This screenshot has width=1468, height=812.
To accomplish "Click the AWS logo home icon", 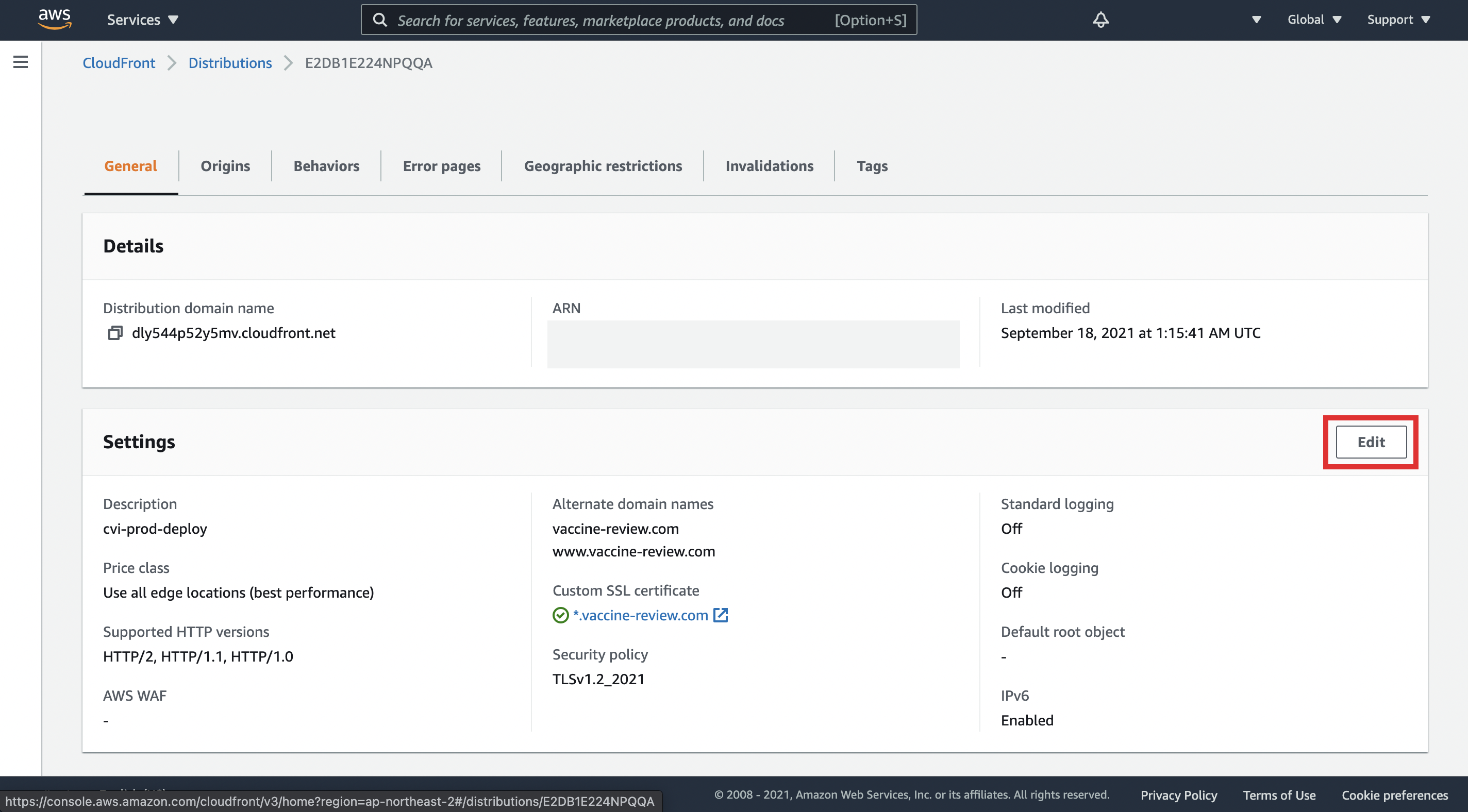I will tap(55, 19).
